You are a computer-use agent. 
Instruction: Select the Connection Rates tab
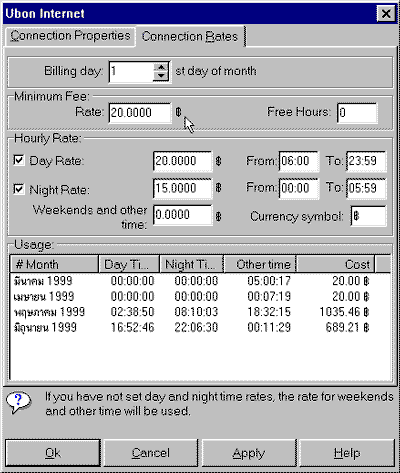tap(190, 36)
